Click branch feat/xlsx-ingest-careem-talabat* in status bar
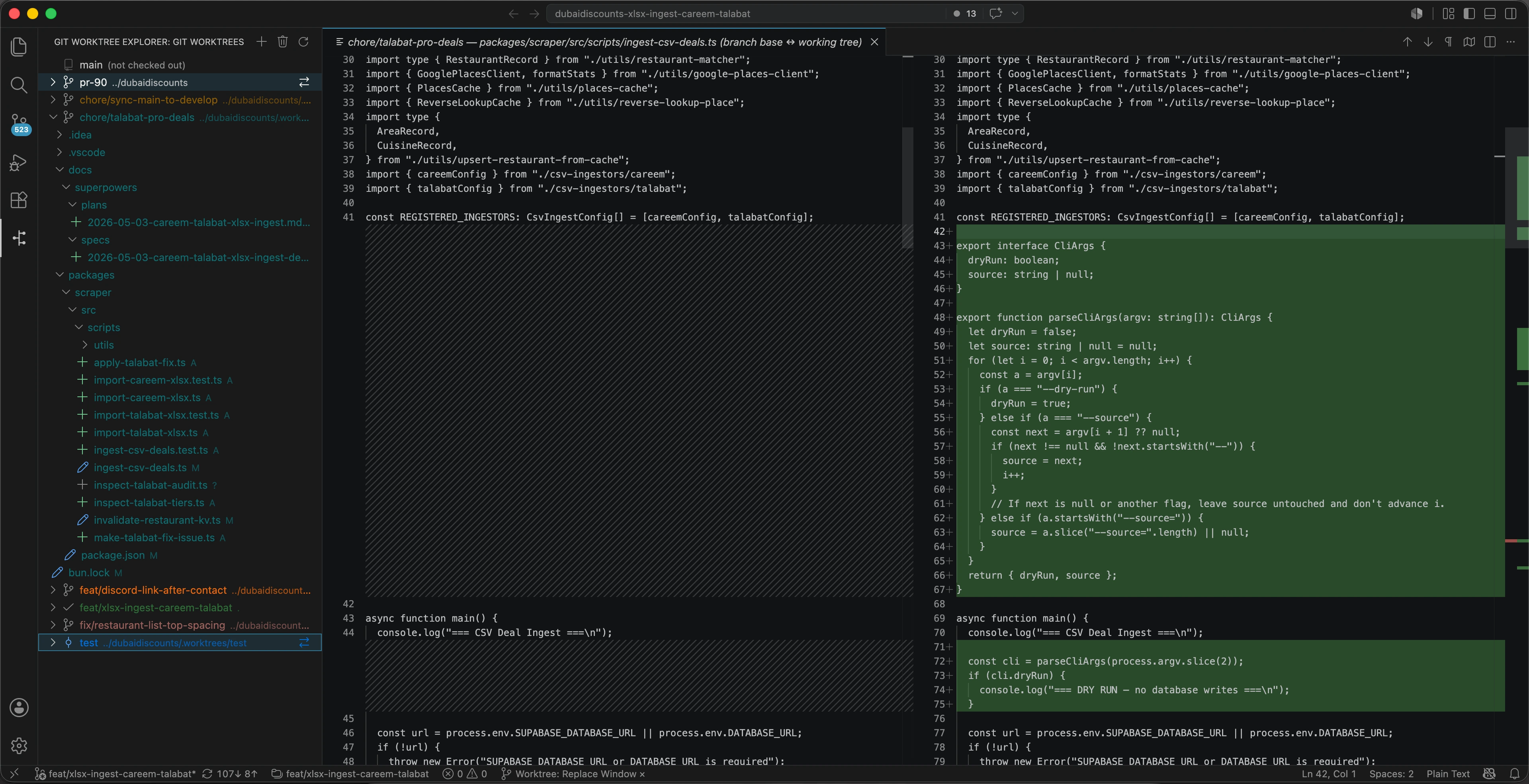 point(115,774)
